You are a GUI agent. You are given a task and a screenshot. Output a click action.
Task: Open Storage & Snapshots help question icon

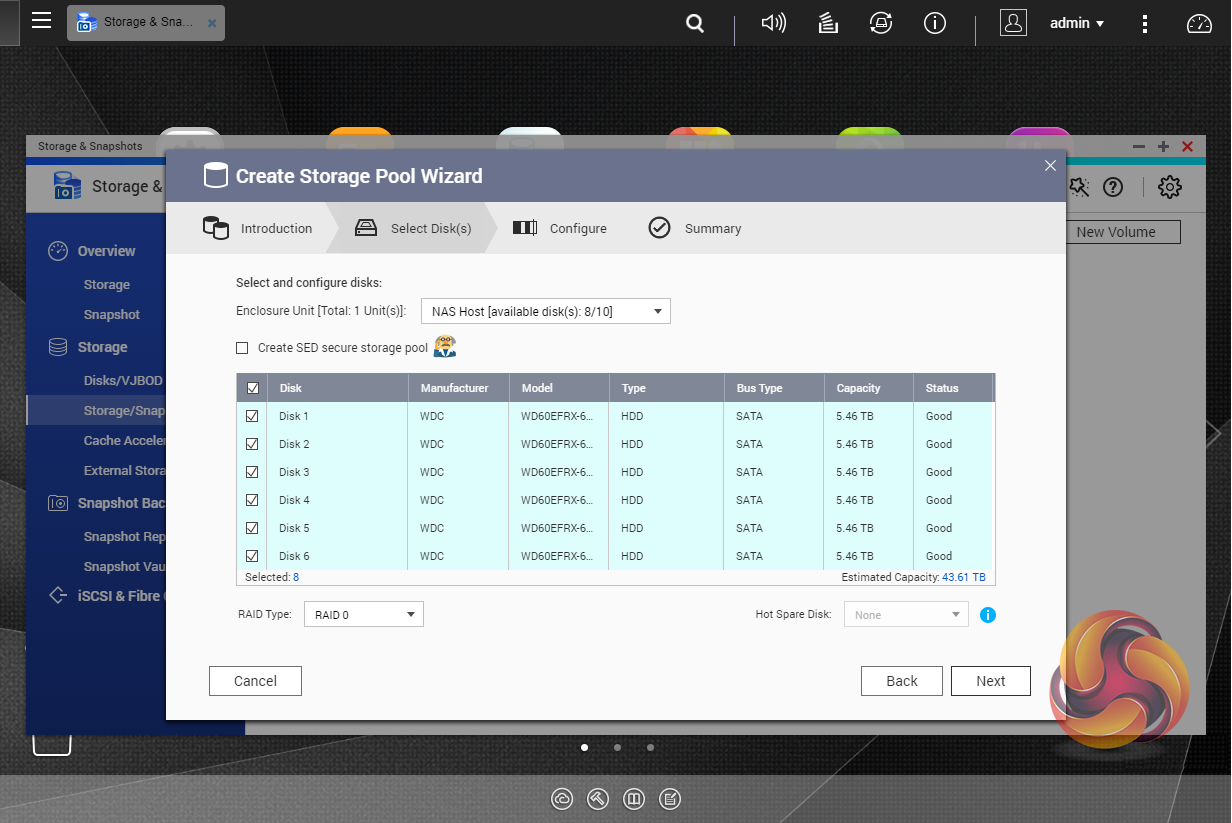(1113, 187)
